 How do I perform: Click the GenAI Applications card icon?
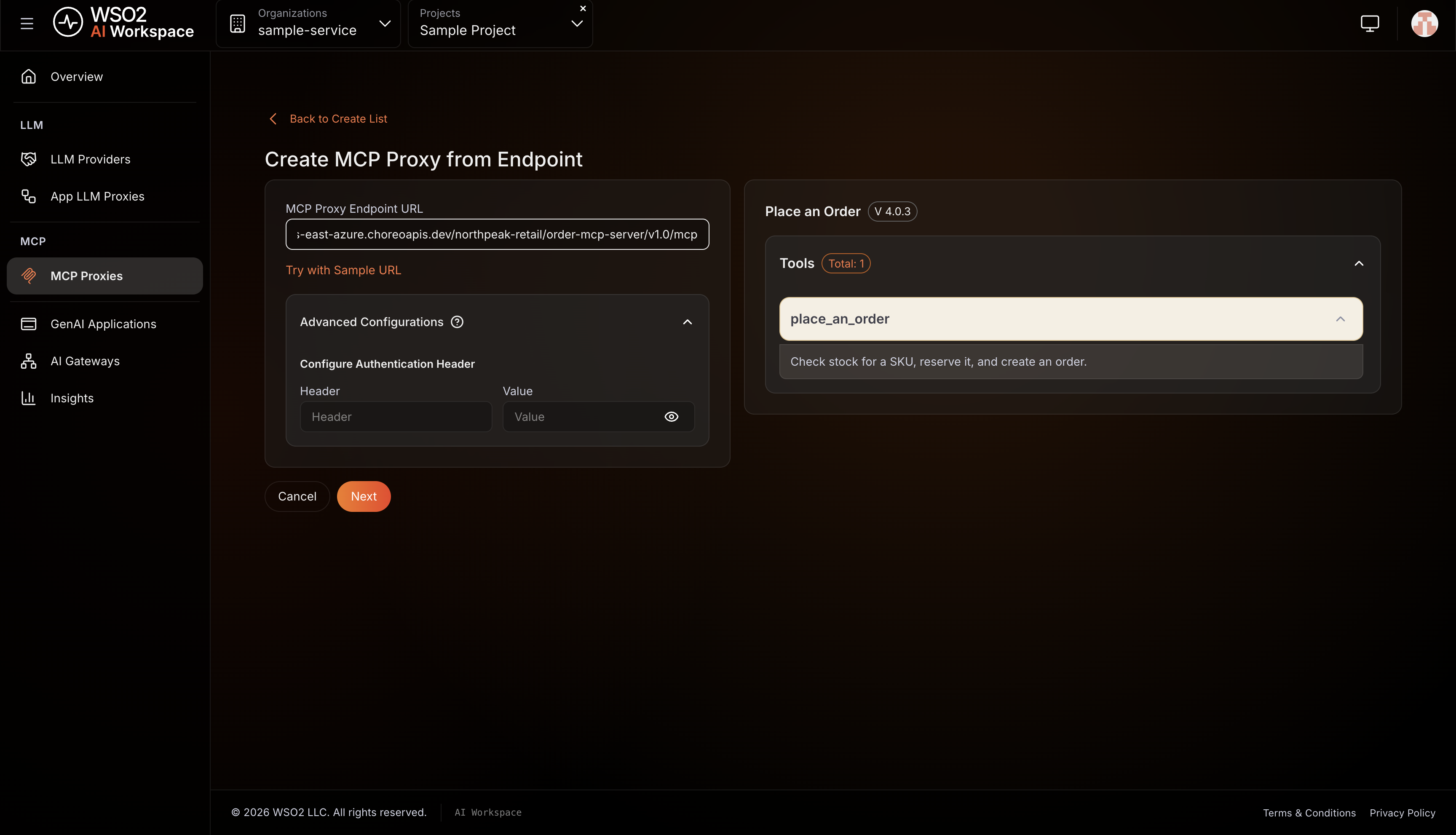pyautogui.click(x=29, y=324)
